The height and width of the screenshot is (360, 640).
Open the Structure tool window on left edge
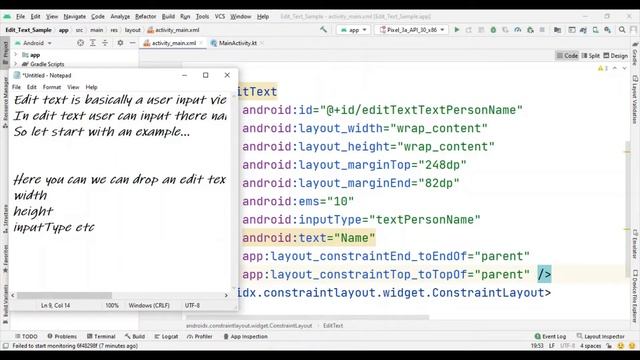click(x=5, y=218)
